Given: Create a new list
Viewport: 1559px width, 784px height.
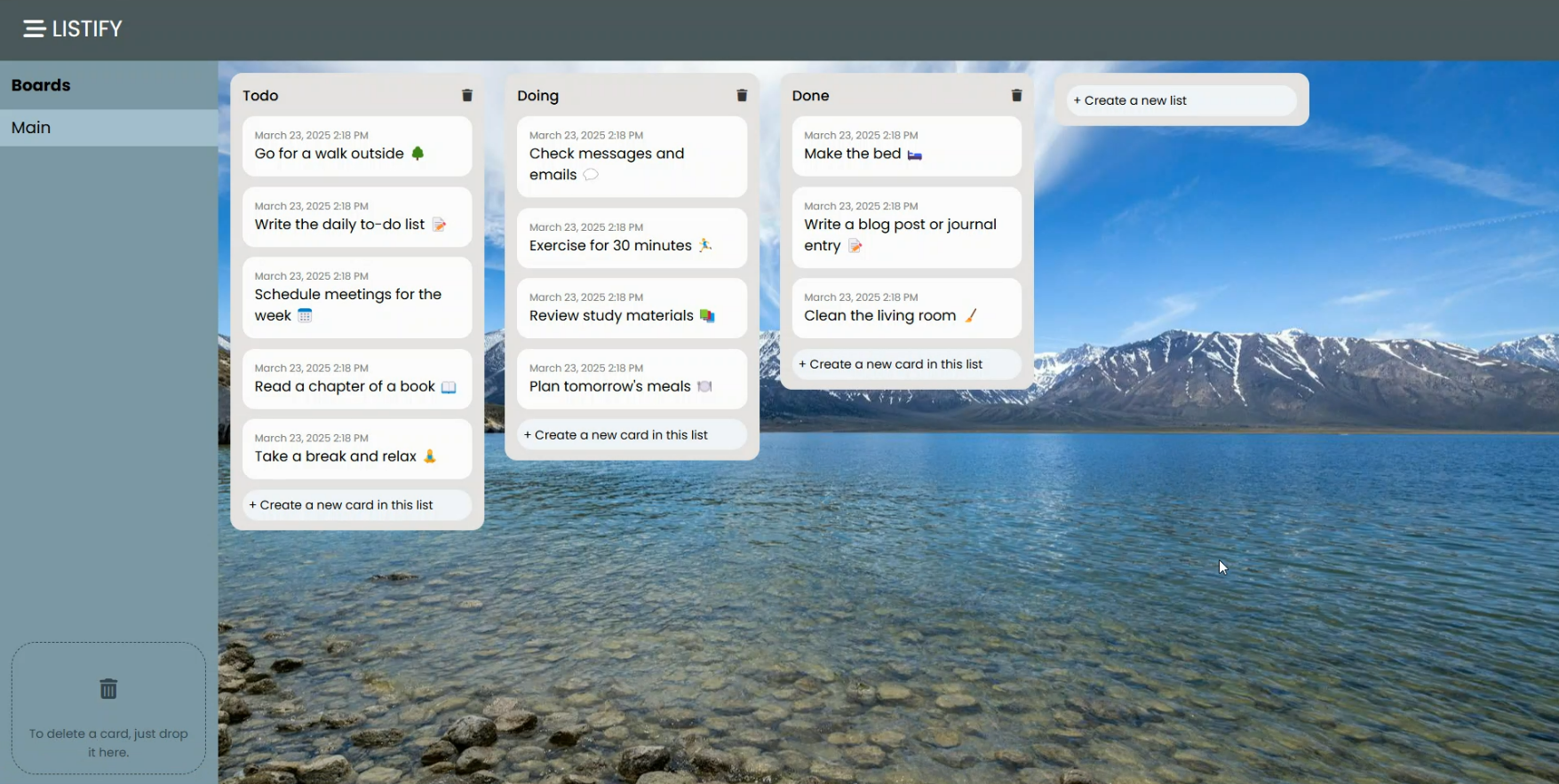Looking at the screenshot, I should pos(1181,100).
